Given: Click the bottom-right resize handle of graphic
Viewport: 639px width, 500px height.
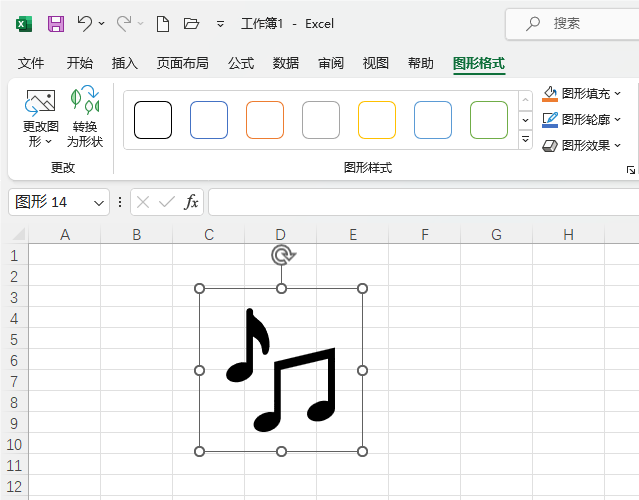Looking at the screenshot, I should click(362, 452).
